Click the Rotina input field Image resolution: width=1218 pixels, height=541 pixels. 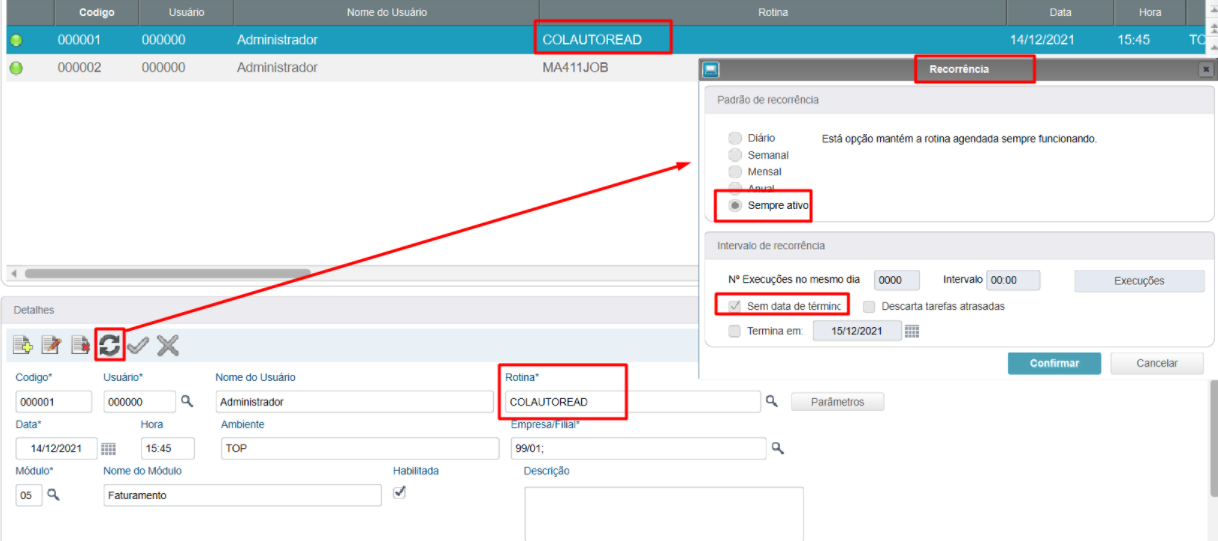(x=631, y=402)
